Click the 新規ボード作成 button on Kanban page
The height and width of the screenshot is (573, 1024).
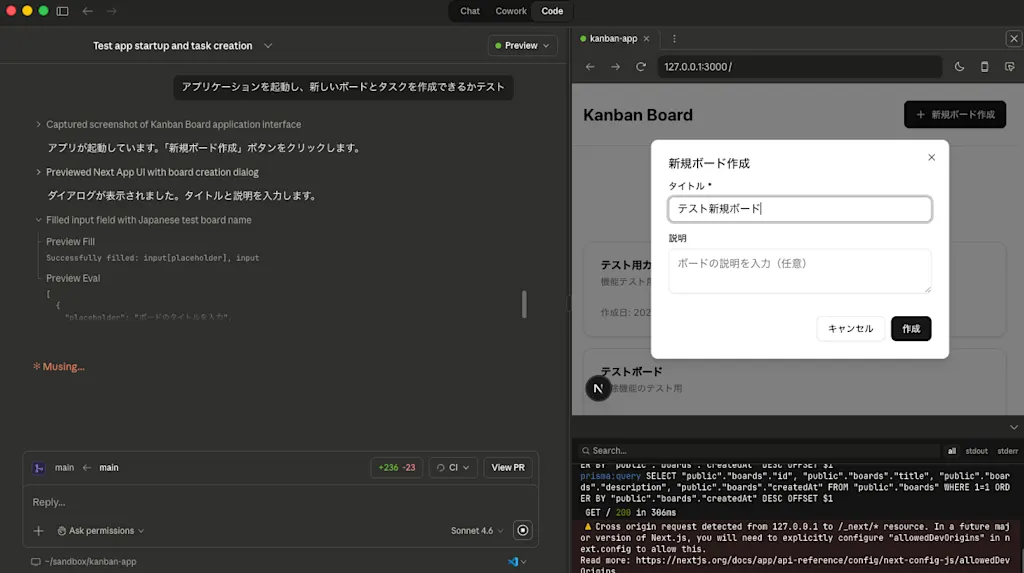(x=955, y=114)
